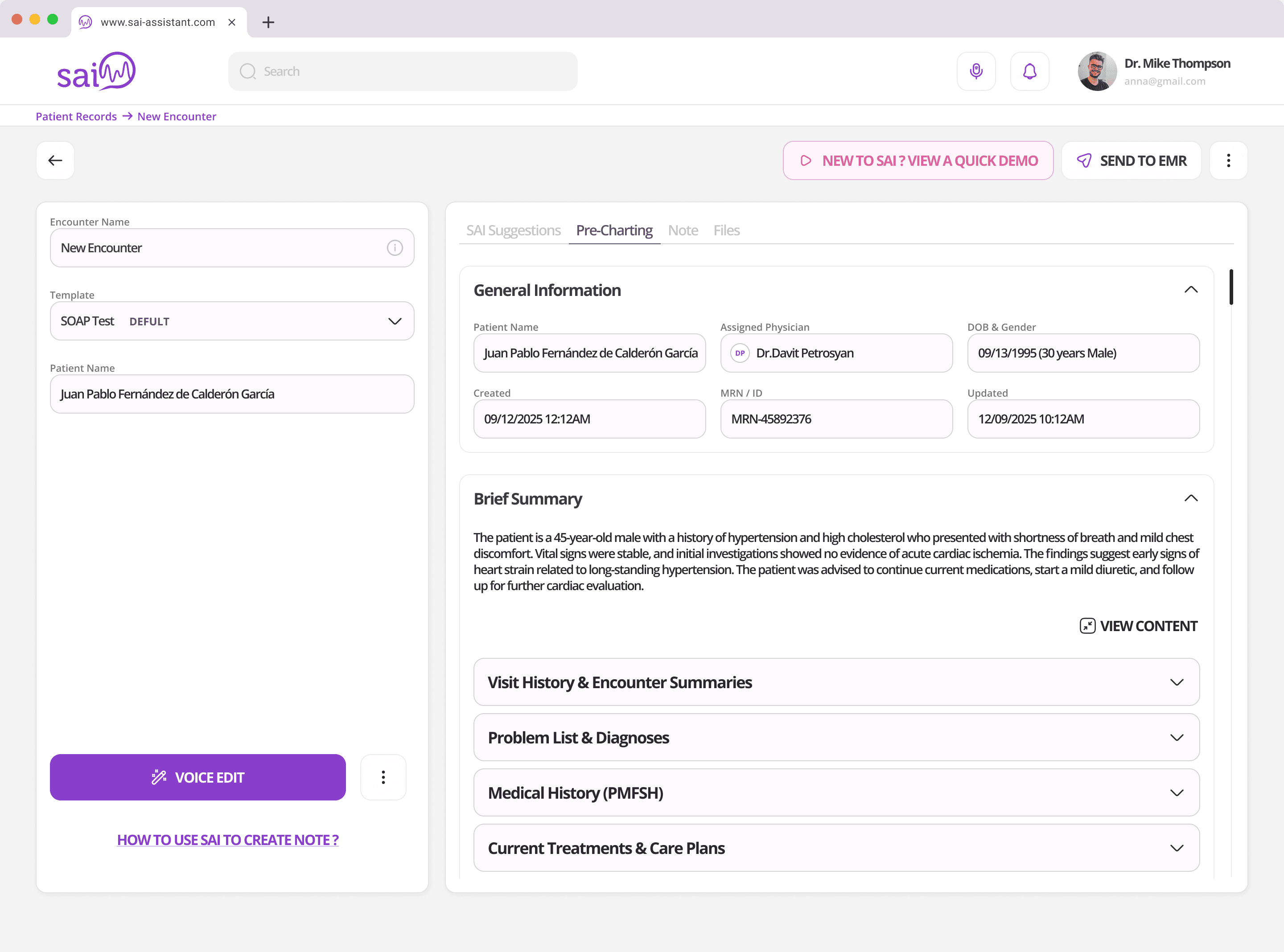Click Dr. Mike Thompson's profile avatar
Screen dimensions: 1284x952
(x=1097, y=71)
